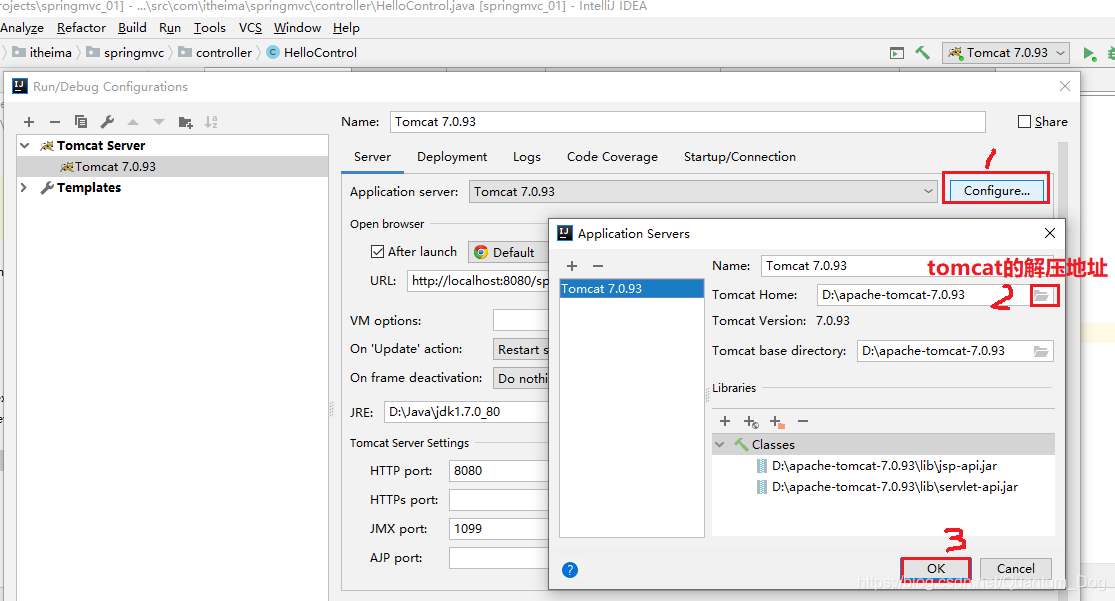
Task: Click the controller breadcrumb folder
Action: 215,53
